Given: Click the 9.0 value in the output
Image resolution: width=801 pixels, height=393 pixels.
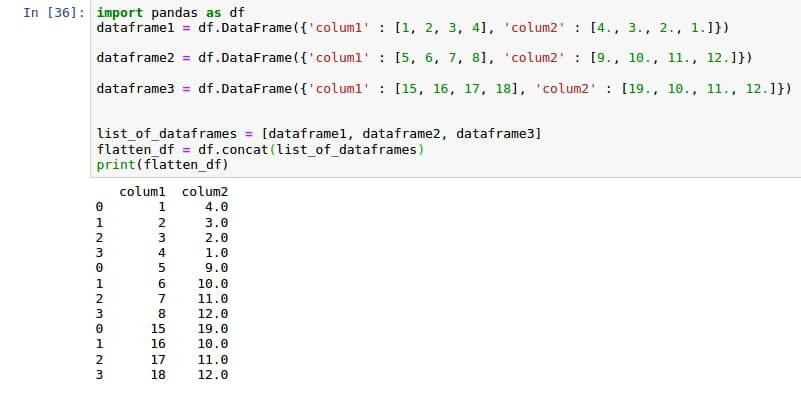Looking at the screenshot, I should pyautogui.click(x=217, y=268).
